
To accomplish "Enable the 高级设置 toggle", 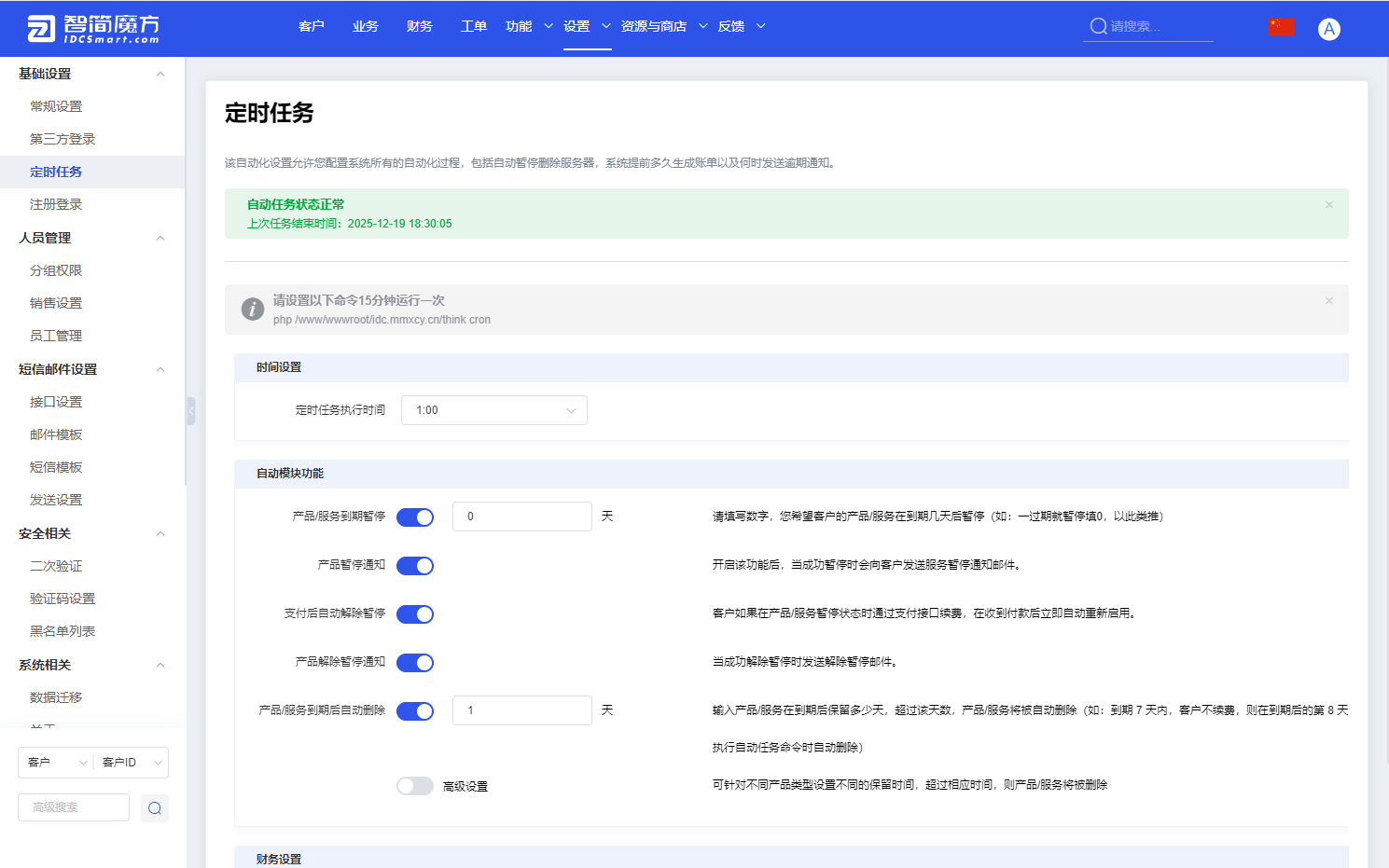I will coord(415,785).
